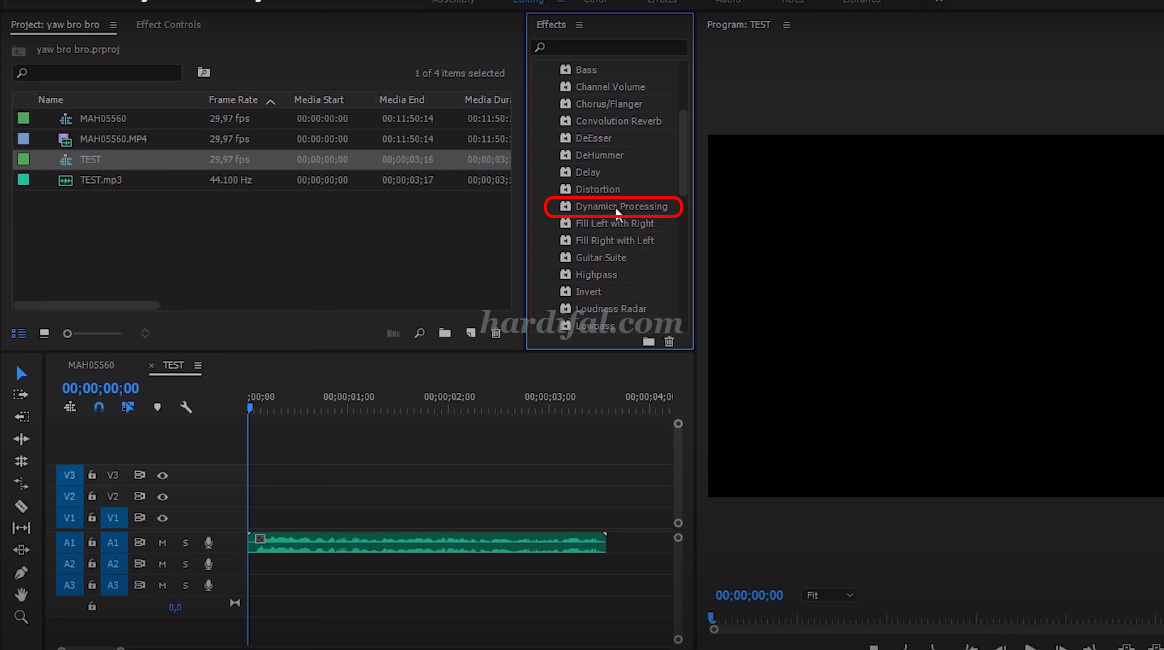Click Program monitor playhead scrubber
1164x650 pixels.
711,617
